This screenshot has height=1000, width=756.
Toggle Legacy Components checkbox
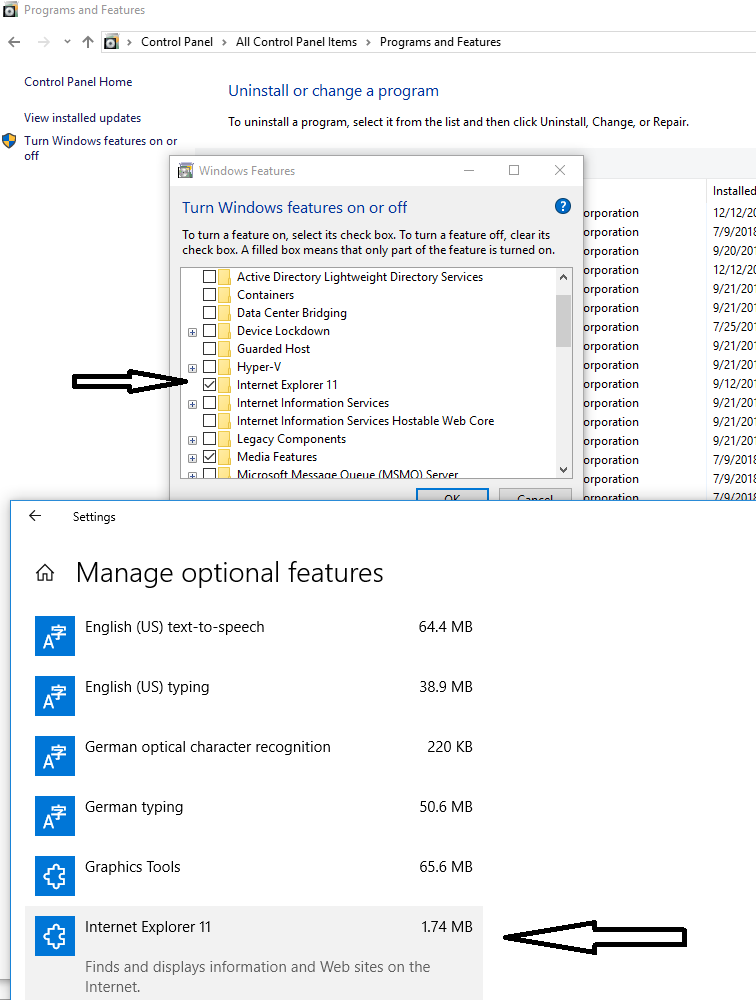click(x=209, y=439)
